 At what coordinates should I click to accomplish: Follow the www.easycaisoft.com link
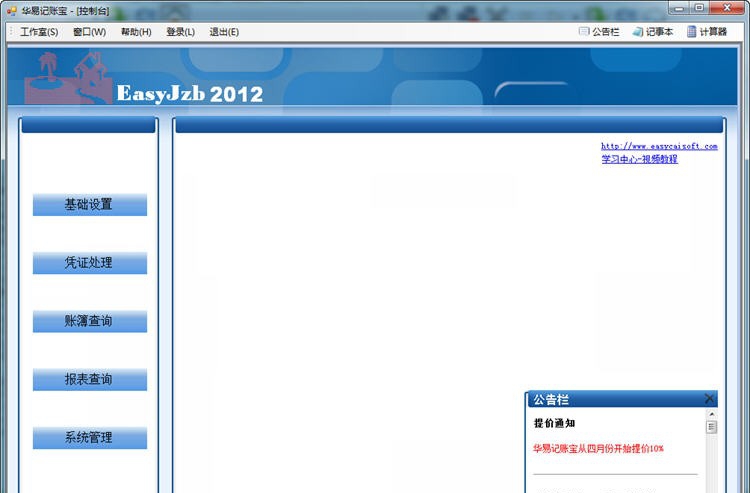659,146
